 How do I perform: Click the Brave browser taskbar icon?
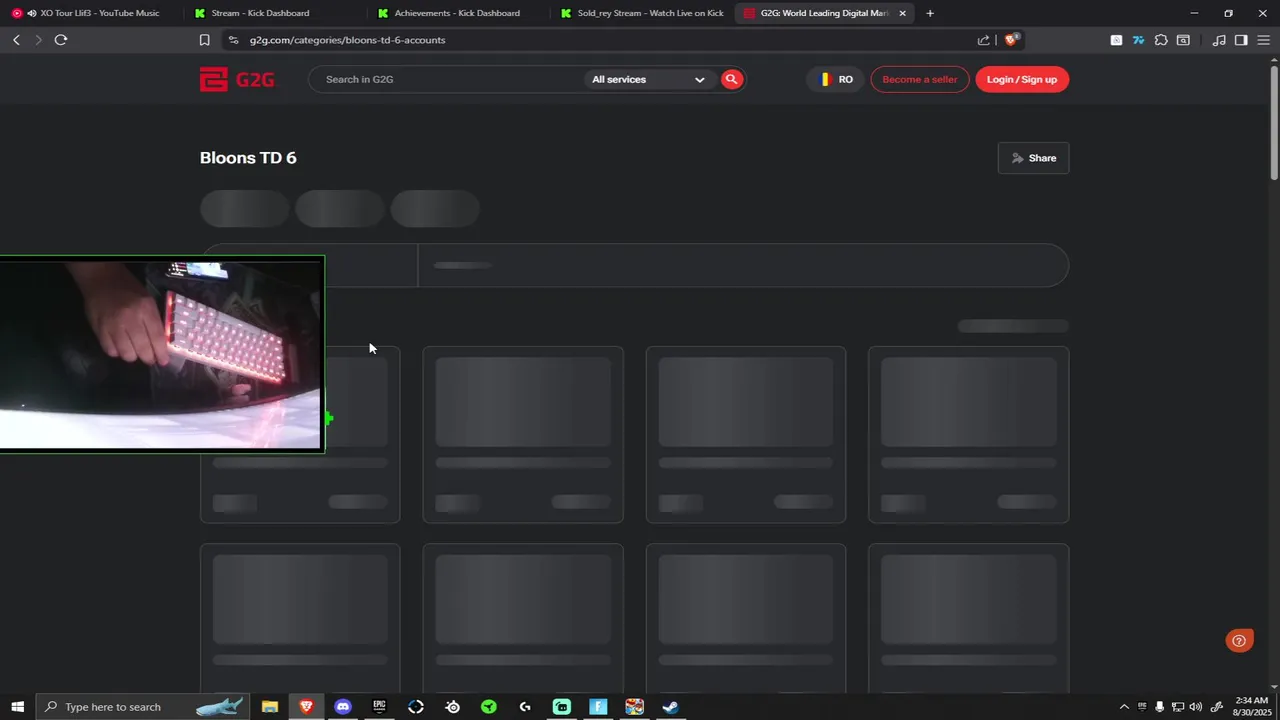click(306, 707)
